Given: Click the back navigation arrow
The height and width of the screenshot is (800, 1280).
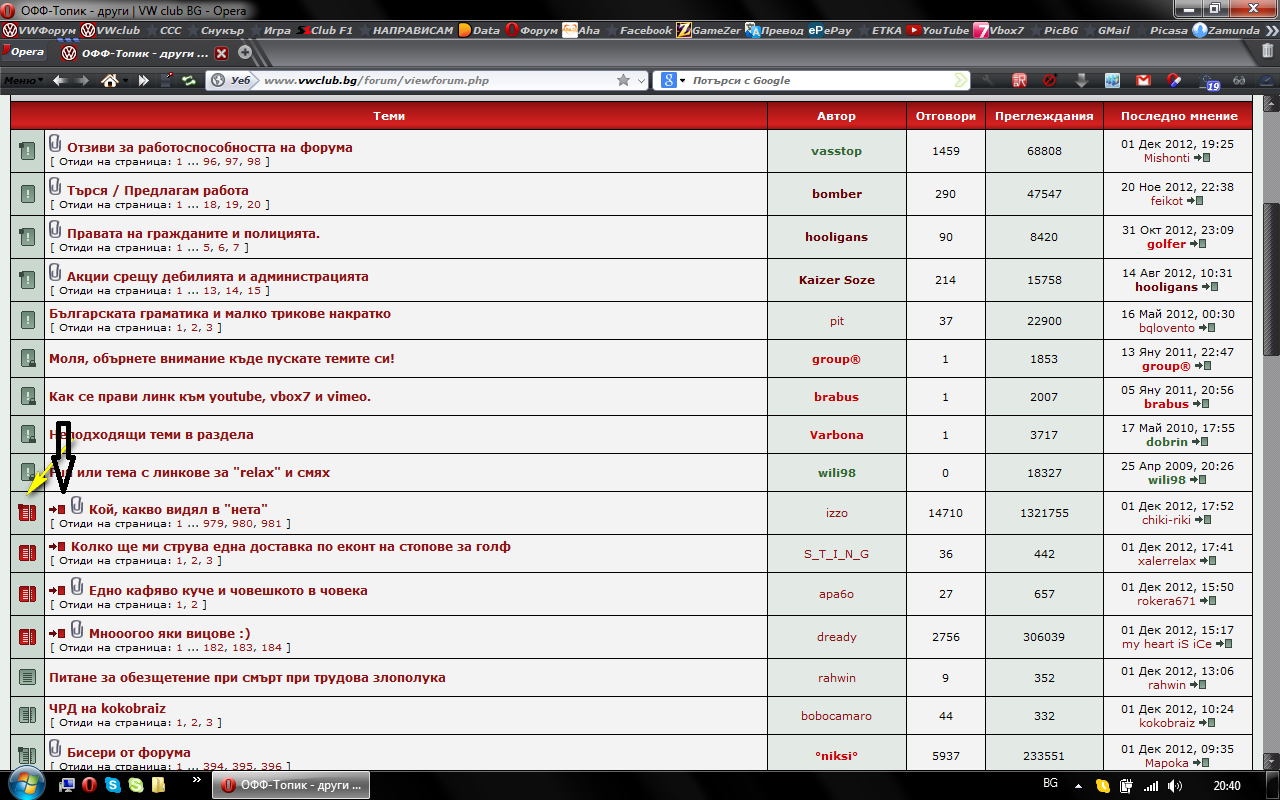Looking at the screenshot, I should (60, 80).
